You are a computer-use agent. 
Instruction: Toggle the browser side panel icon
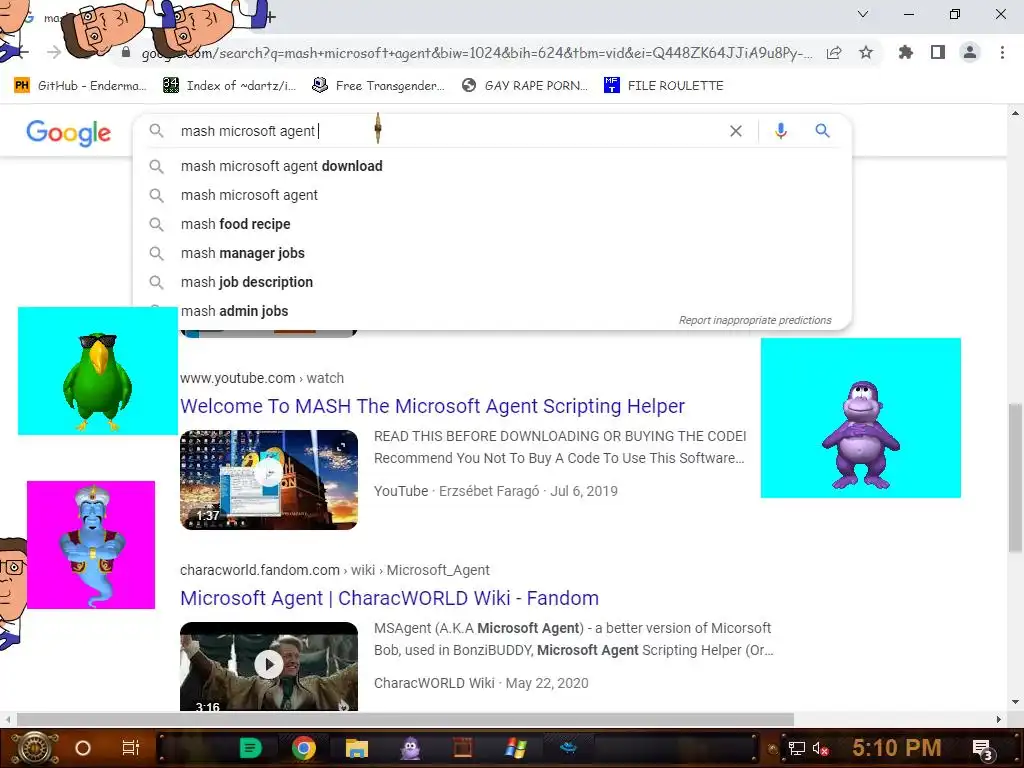click(938, 52)
